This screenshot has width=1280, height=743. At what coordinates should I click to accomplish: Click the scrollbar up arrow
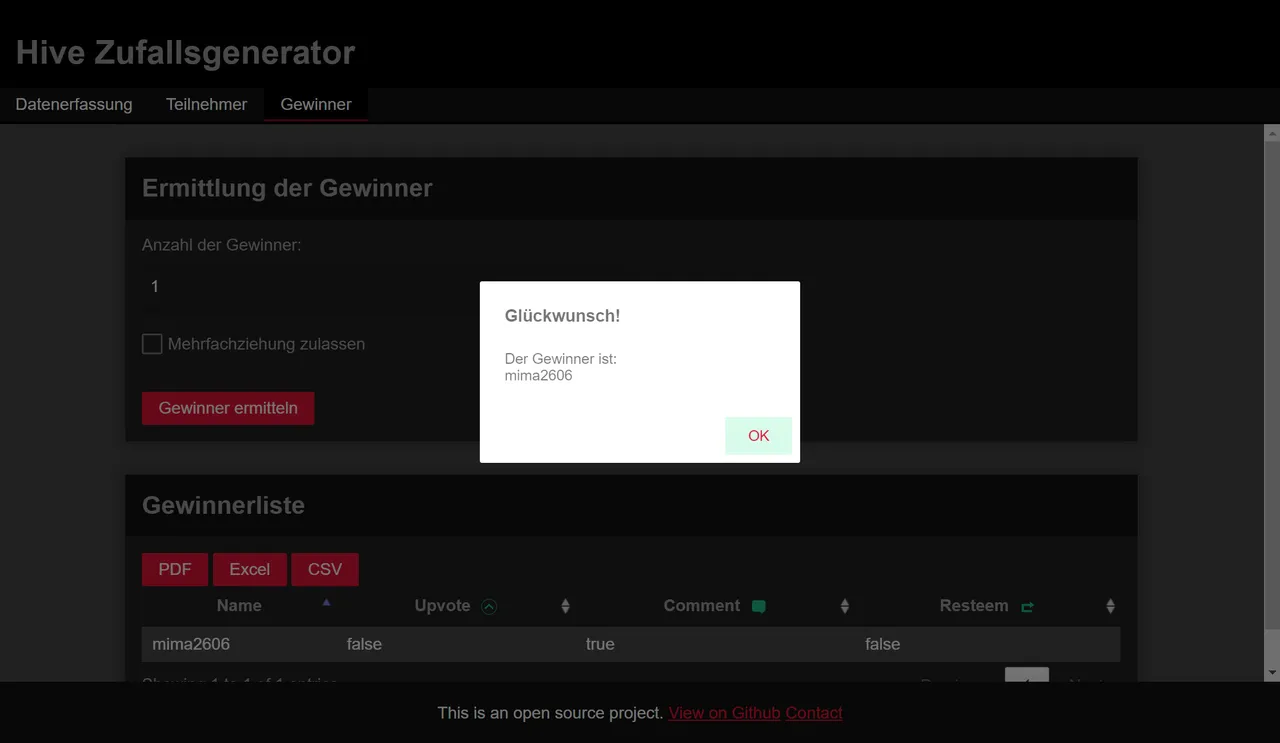pyautogui.click(x=1272, y=133)
